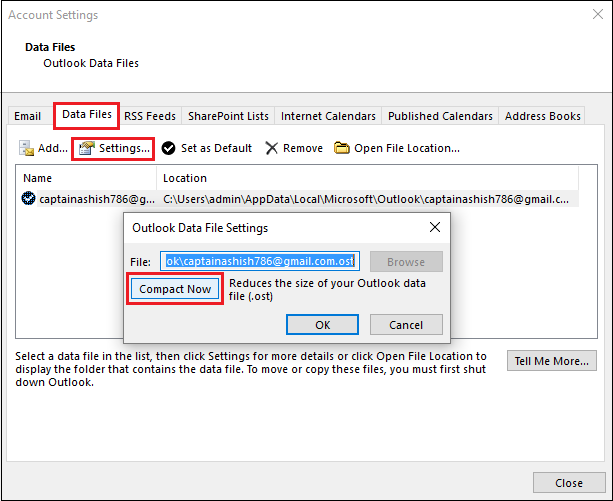Confirm with the OK button
This screenshot has width=613, height=501.
pos(323,325)
